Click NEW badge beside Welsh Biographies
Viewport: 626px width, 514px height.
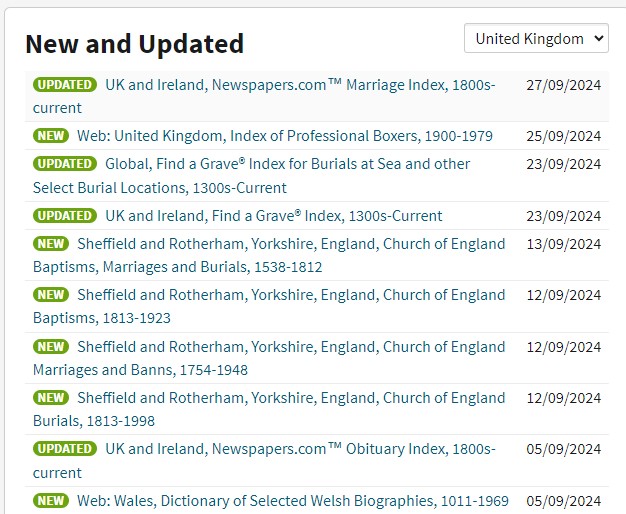50,500
